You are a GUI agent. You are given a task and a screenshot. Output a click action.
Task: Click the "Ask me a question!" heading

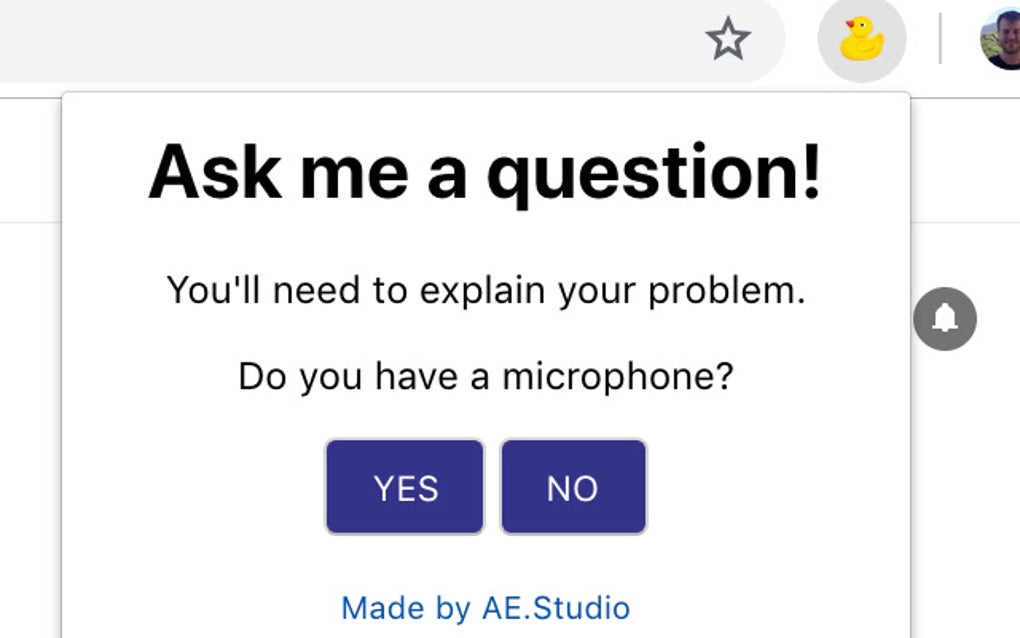point(485,172)
